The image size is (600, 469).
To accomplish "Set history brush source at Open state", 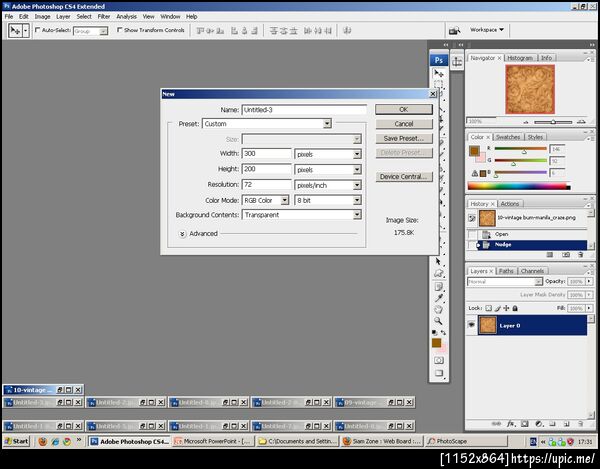I will pos(472,234).
